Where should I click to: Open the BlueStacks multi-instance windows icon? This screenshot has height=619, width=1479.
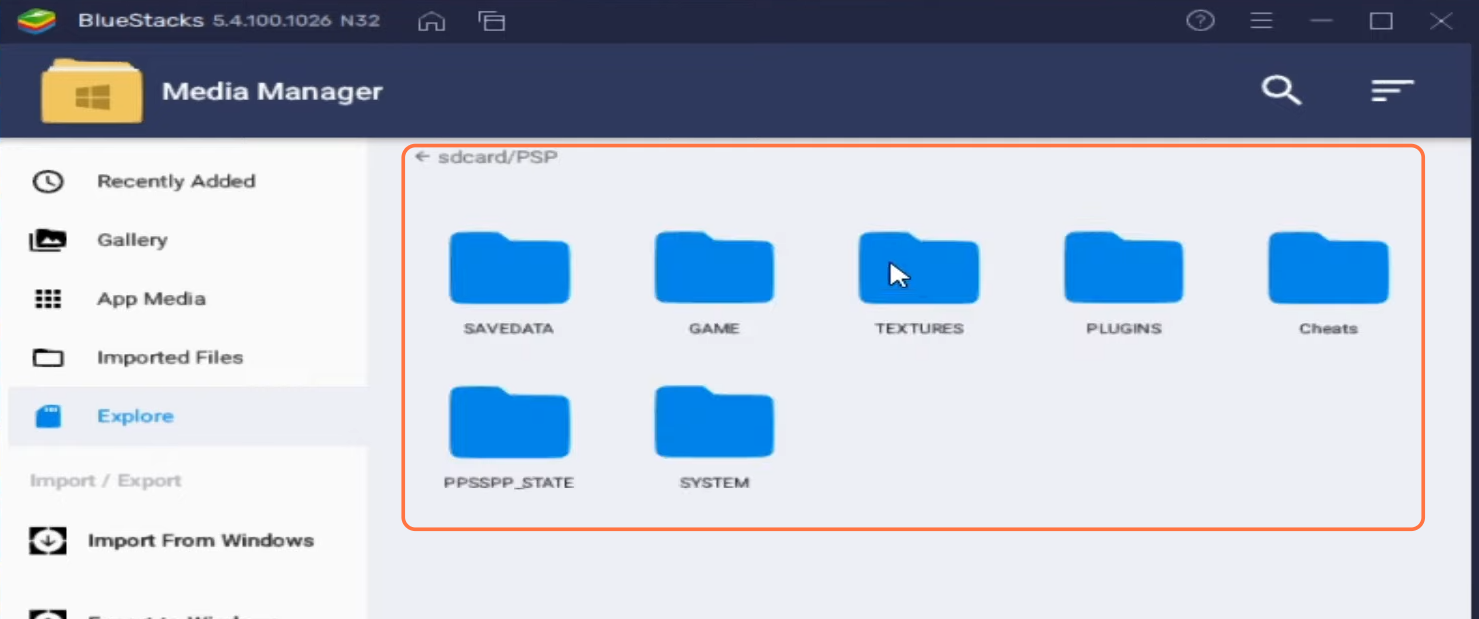click(x=491, y=21)
